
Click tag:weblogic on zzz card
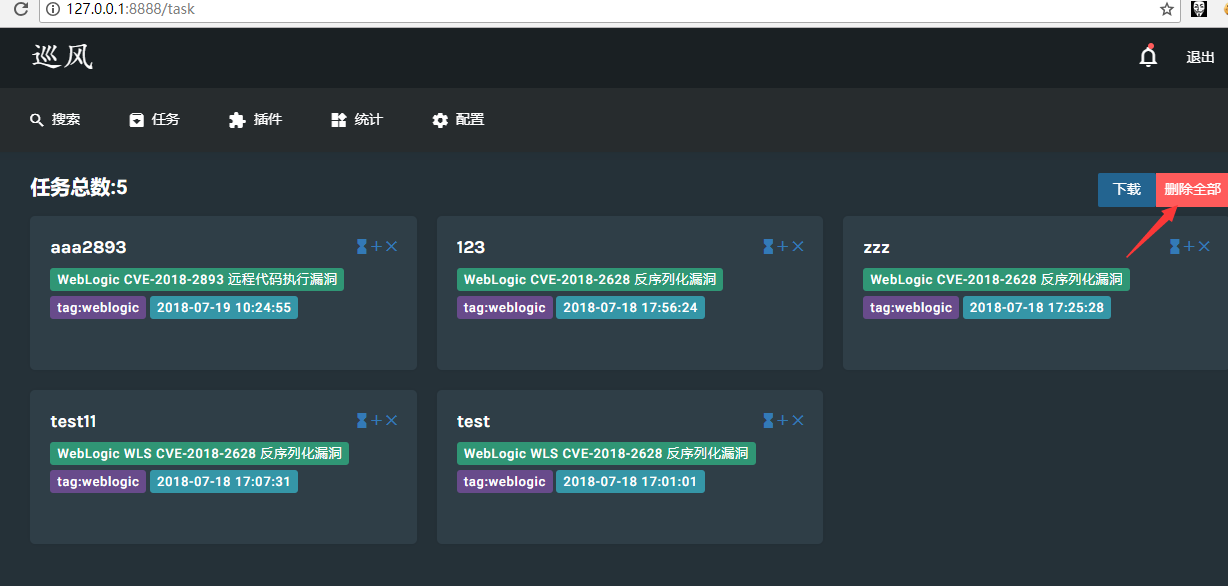[x=911, y=307]
